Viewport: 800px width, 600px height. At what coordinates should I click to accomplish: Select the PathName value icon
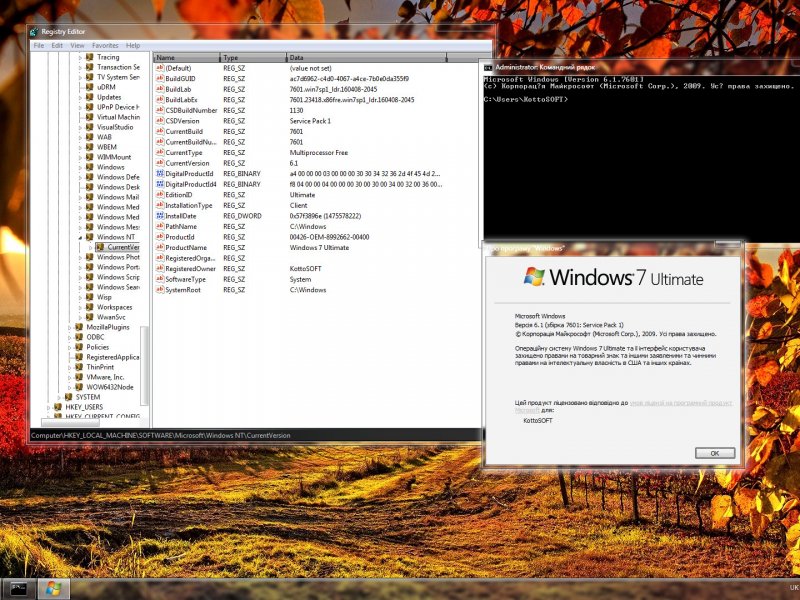pos(160,227)
